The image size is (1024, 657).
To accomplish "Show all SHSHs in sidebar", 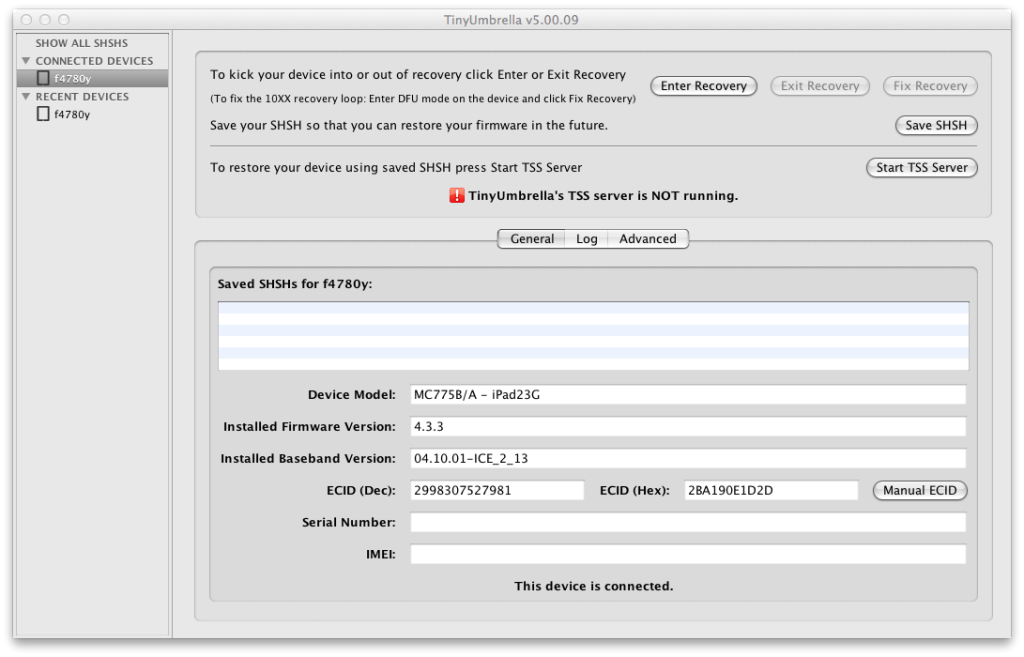I will (82, 43).
